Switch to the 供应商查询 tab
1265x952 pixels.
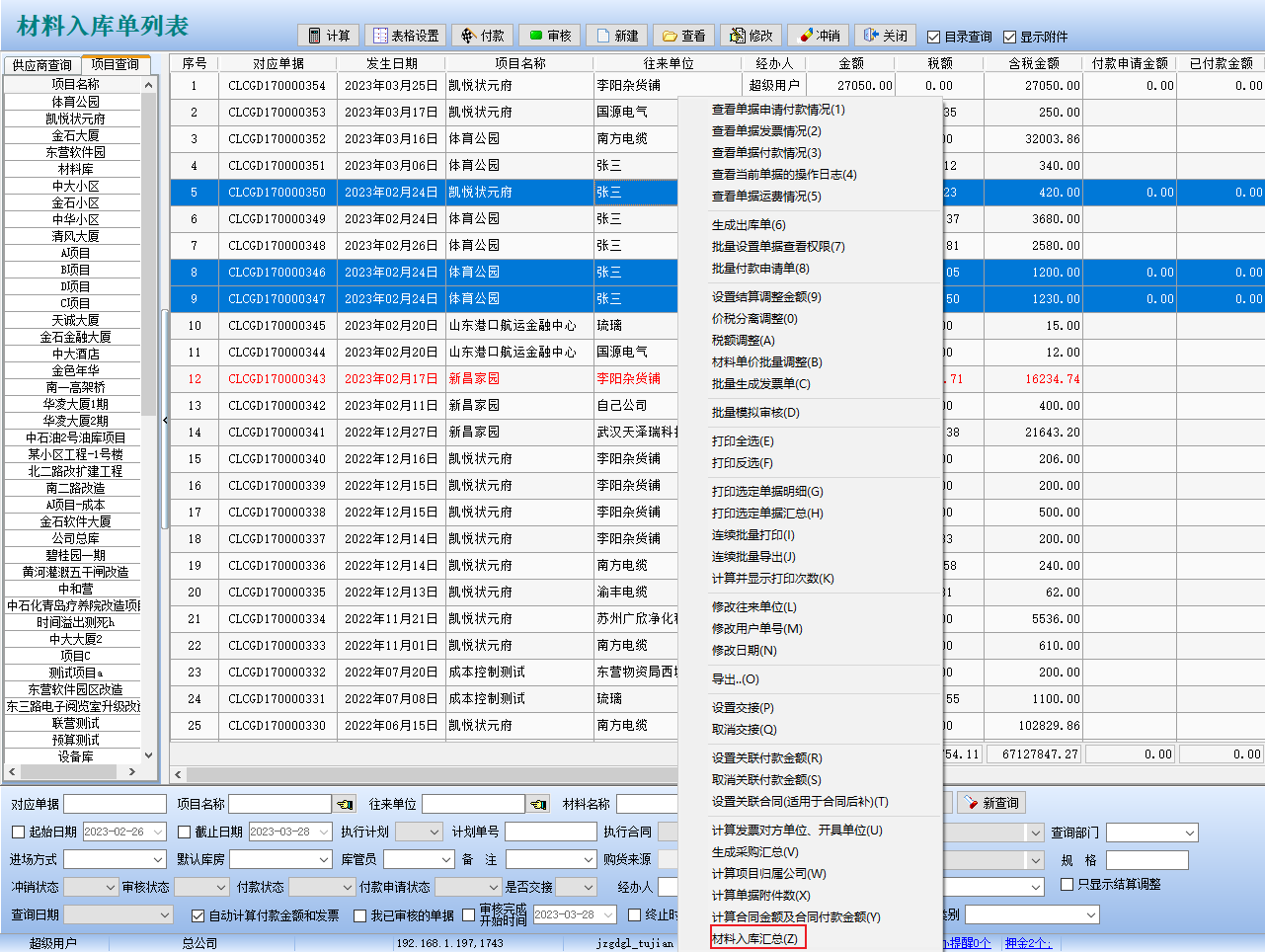pyautogui.click(x=41, y=65)
